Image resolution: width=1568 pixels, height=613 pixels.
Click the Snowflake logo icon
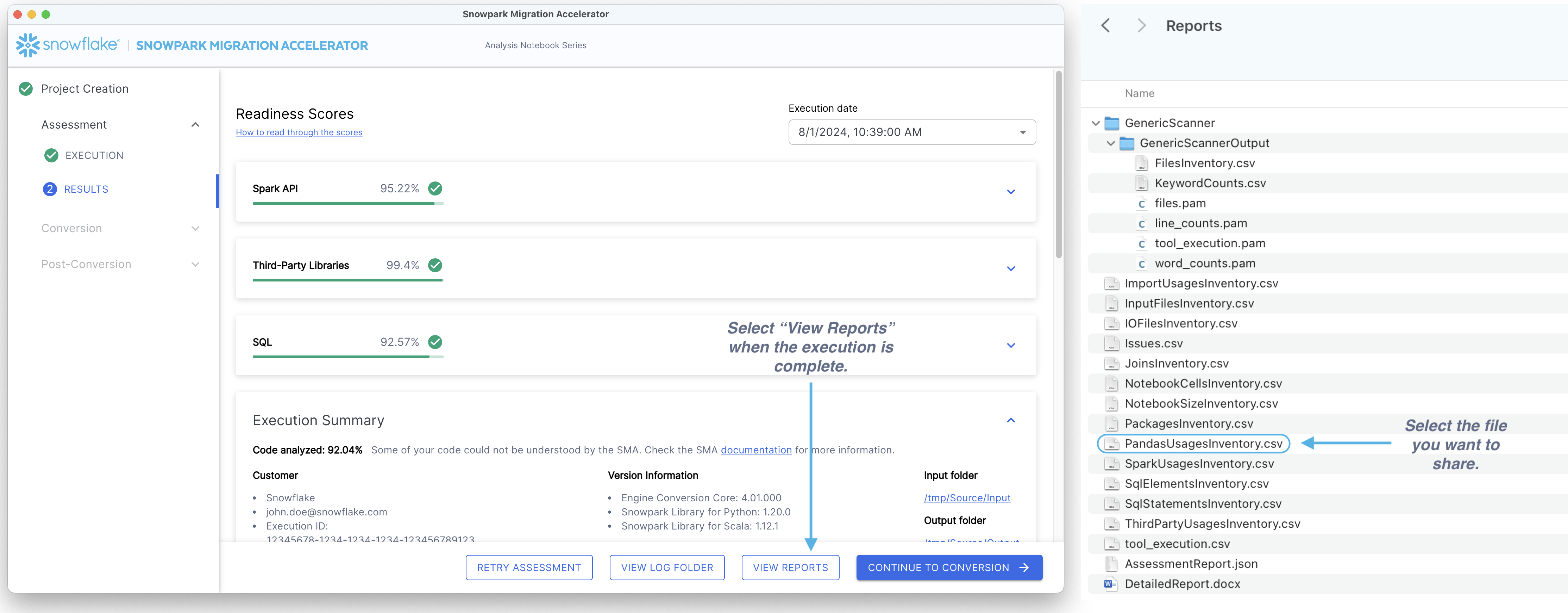(x=29, y=44)
